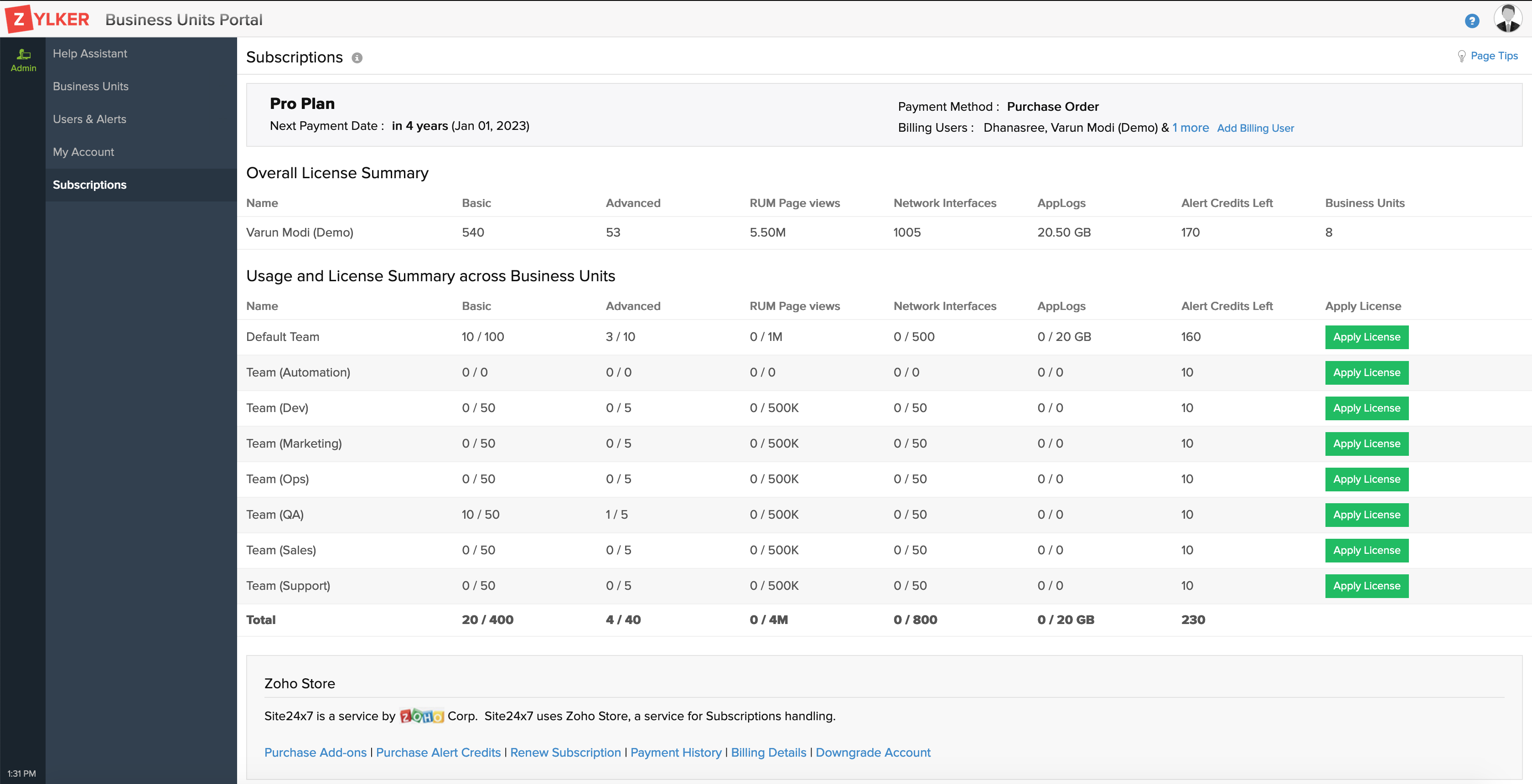Select My Account in sidebar
1532x784 pixels.
click(83, 152)
